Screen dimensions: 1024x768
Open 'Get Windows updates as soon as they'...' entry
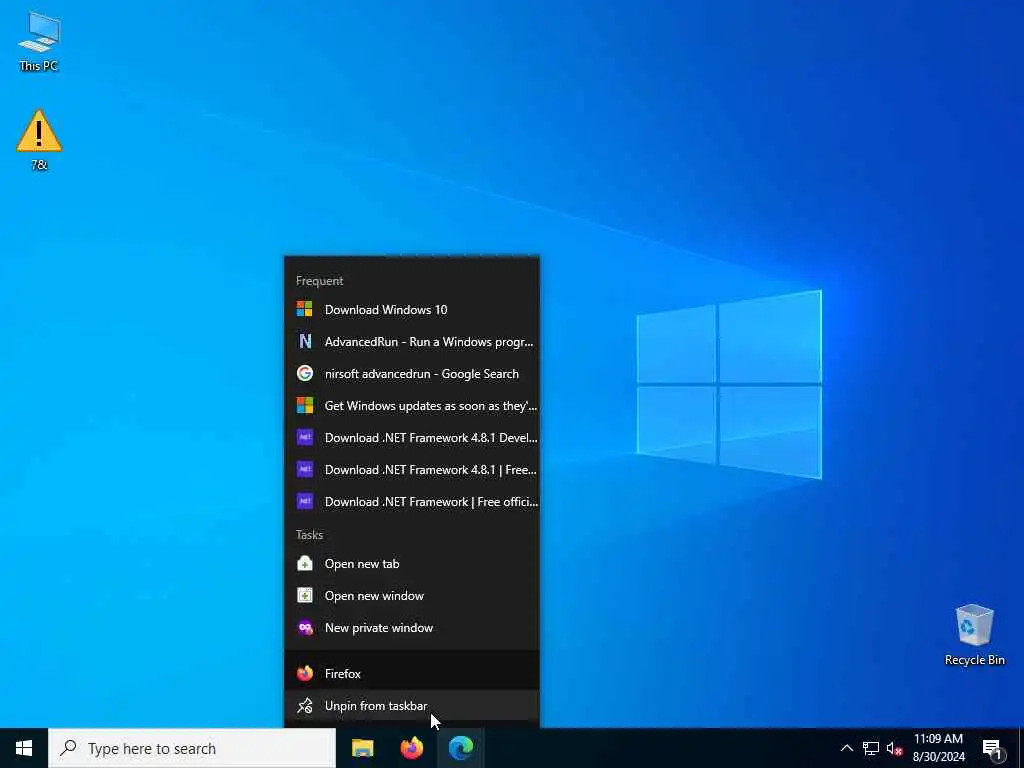coord(412,406)
